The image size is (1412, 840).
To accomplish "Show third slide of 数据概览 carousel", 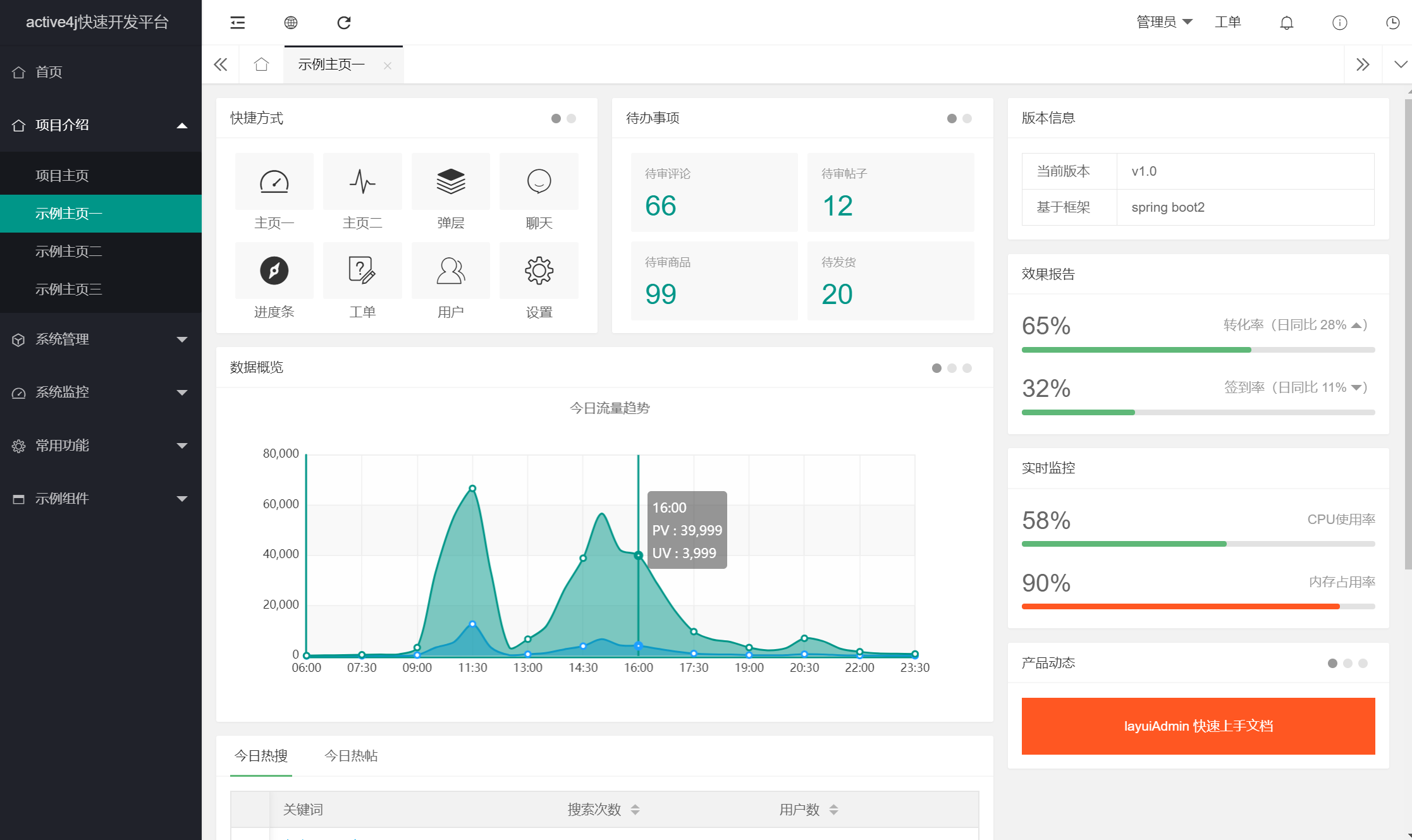I will click(x=967, y=368).
